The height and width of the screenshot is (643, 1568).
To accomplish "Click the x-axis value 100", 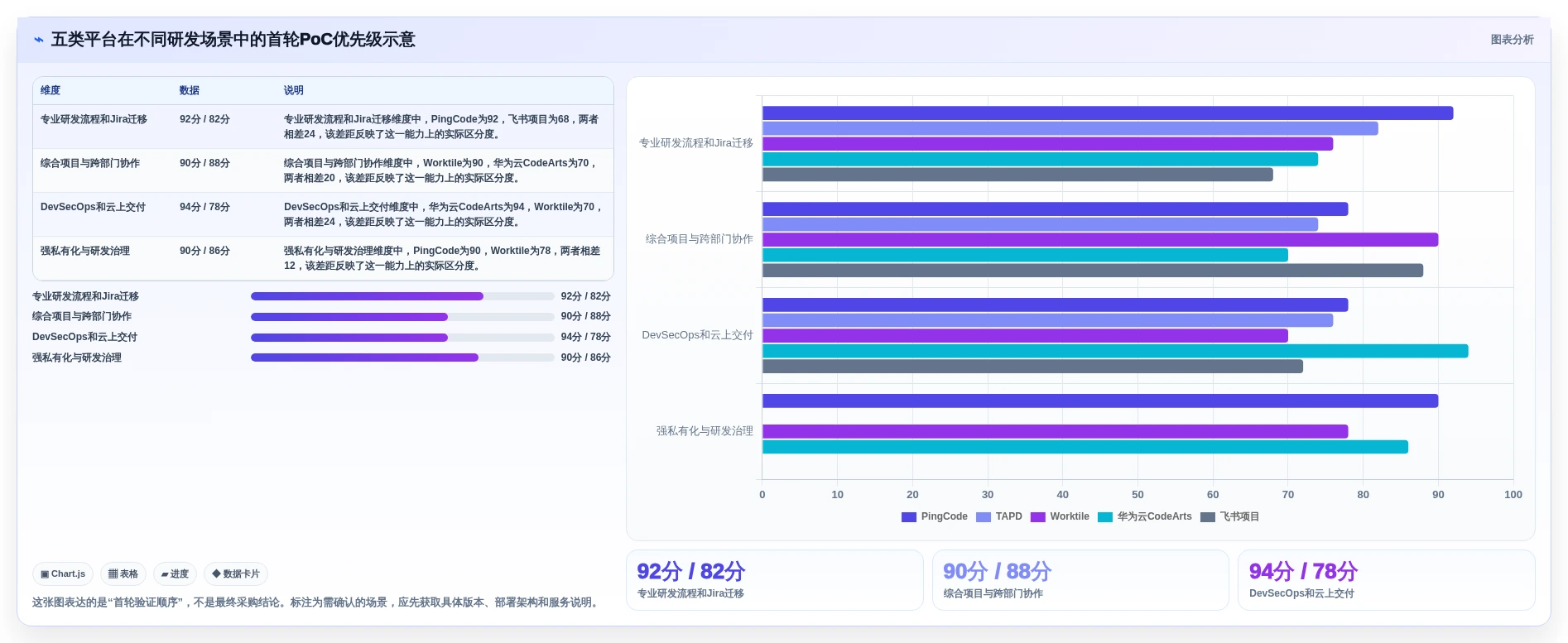I will tap(1513, 495).
